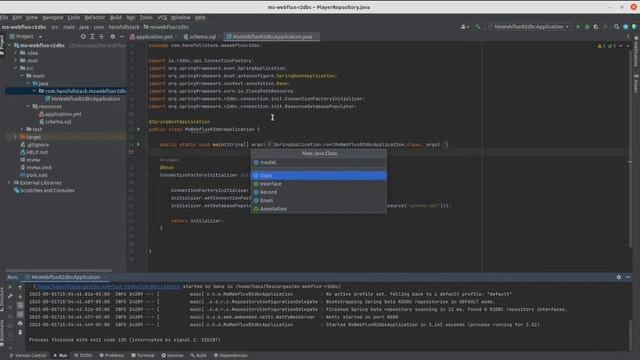Select HELP.md file in project tree

tap(34, 152)
